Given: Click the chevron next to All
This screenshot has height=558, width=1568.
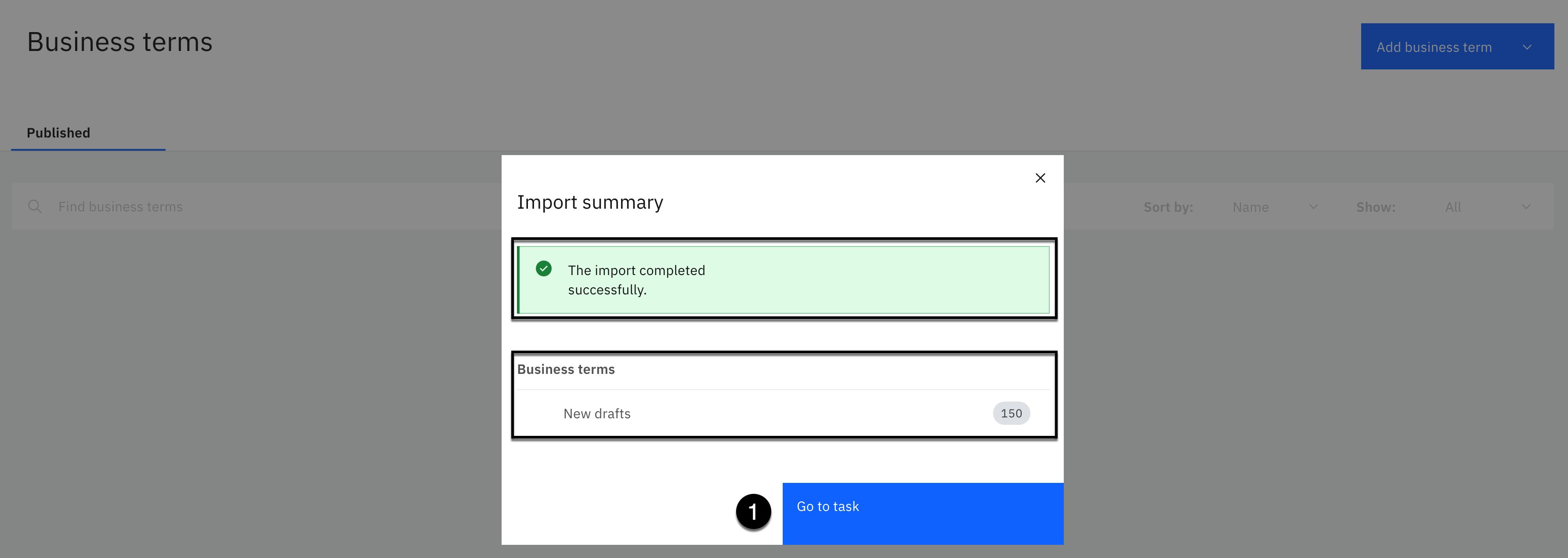Looking at the screenshot, I should coord(1526,207).
